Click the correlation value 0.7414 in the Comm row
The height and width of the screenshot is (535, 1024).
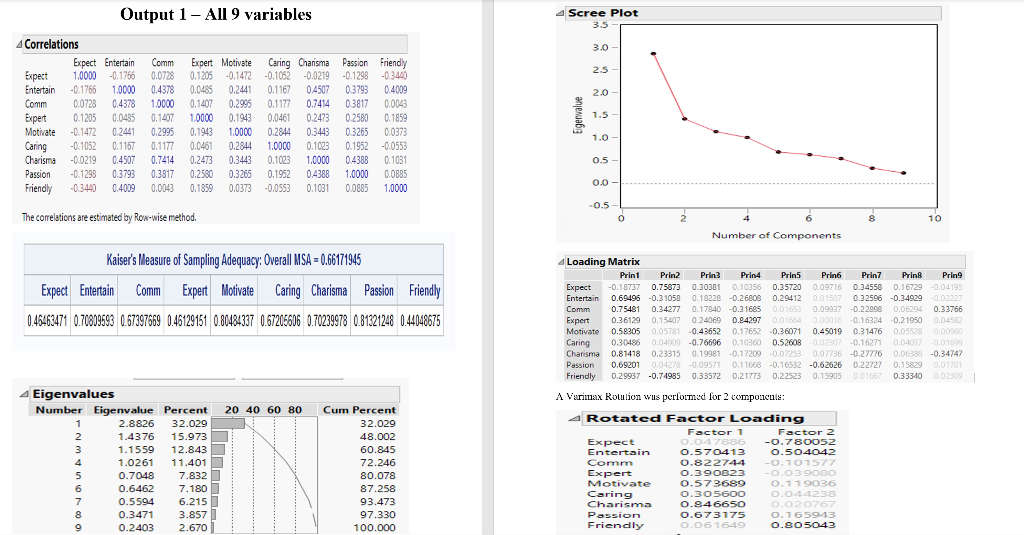tap(317, 104)
